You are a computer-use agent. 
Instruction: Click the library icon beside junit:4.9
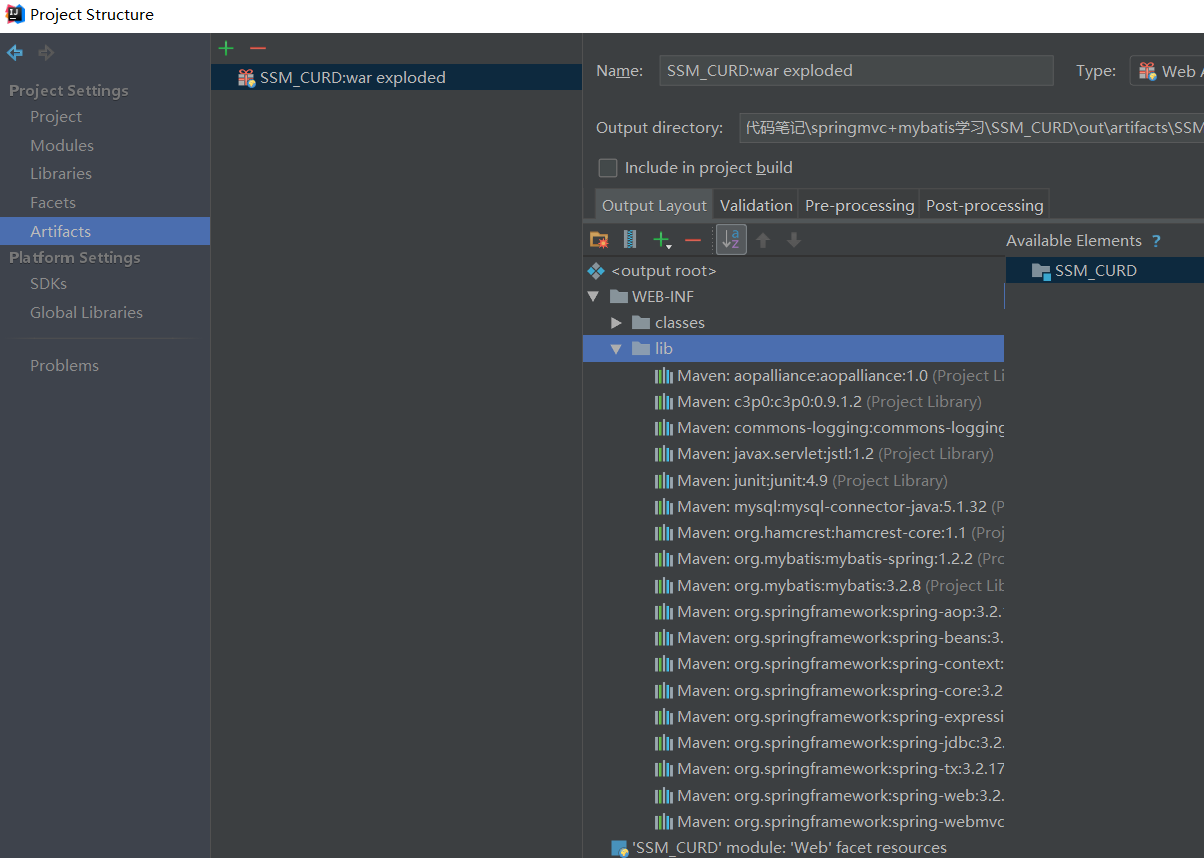pos(664,481)
